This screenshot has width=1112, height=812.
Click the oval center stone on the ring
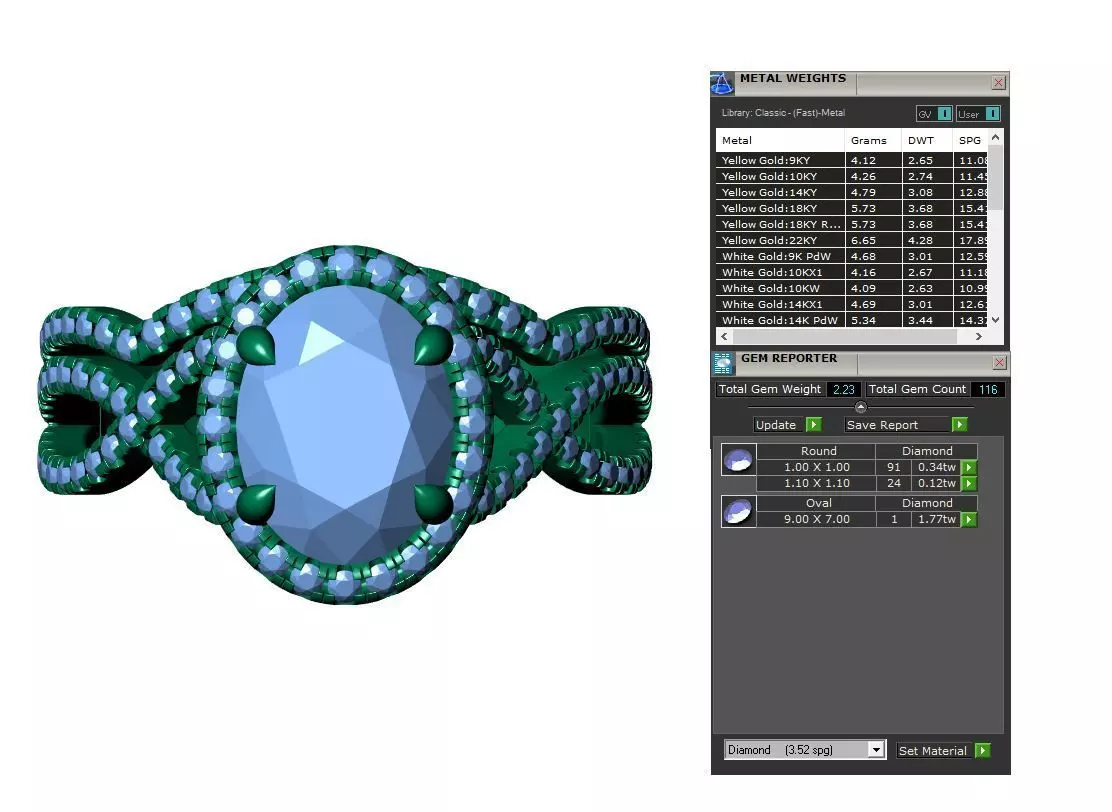tap(344, 426)
